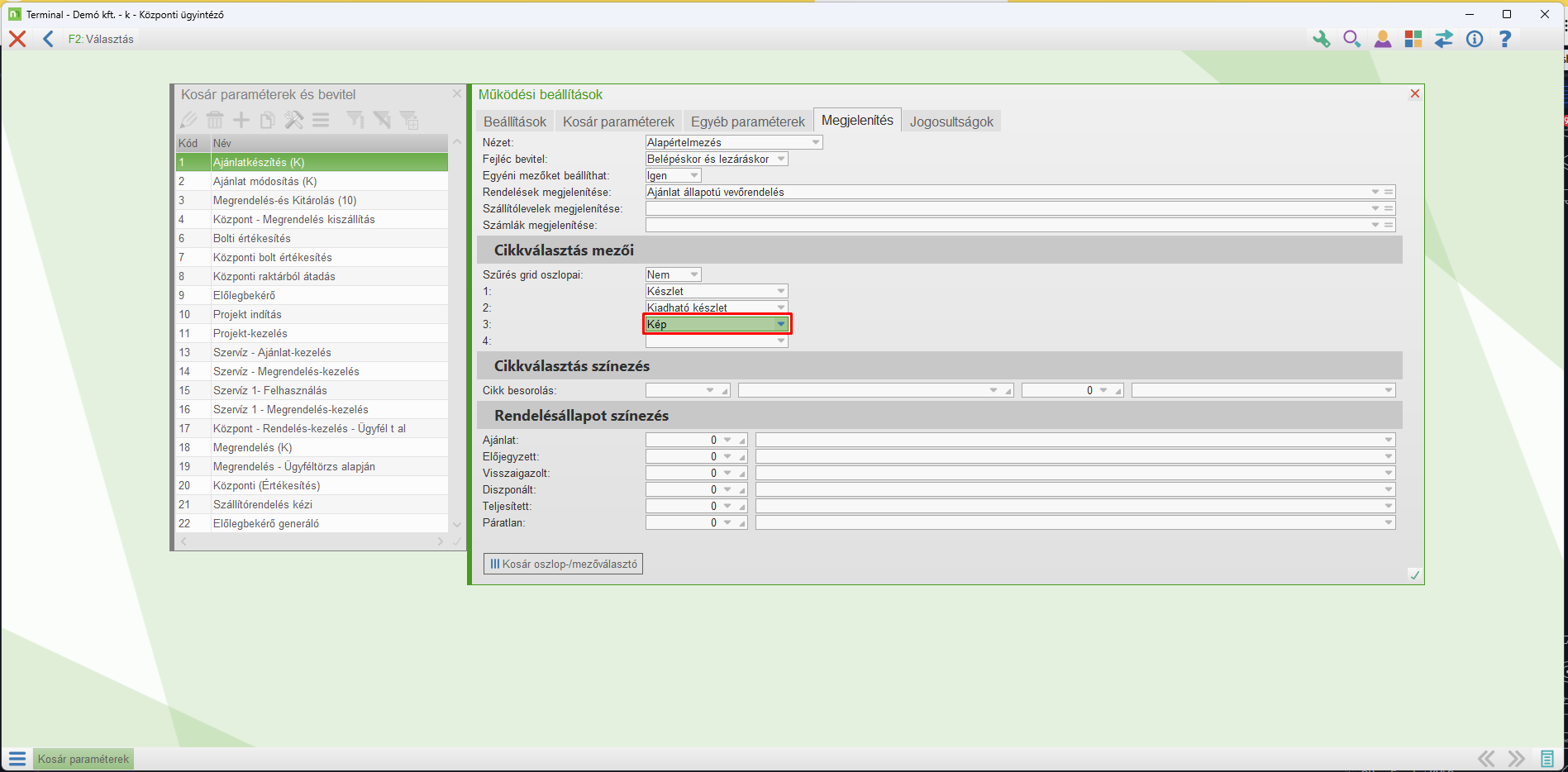Screen dimensions: 1568x772
Task: Open the Egyéb paraméterek tab
Action: [x=748, y=122]
